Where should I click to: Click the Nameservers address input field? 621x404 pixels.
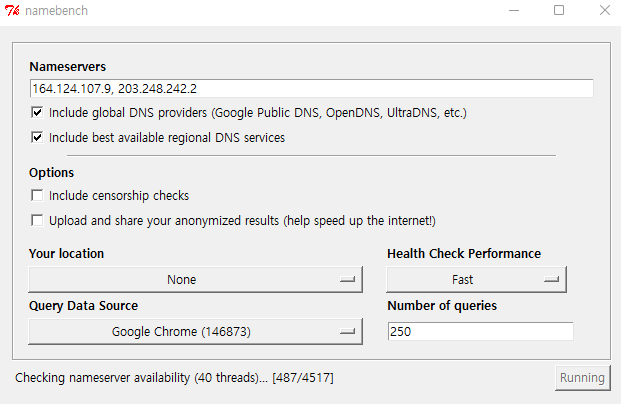pos(311,88)
